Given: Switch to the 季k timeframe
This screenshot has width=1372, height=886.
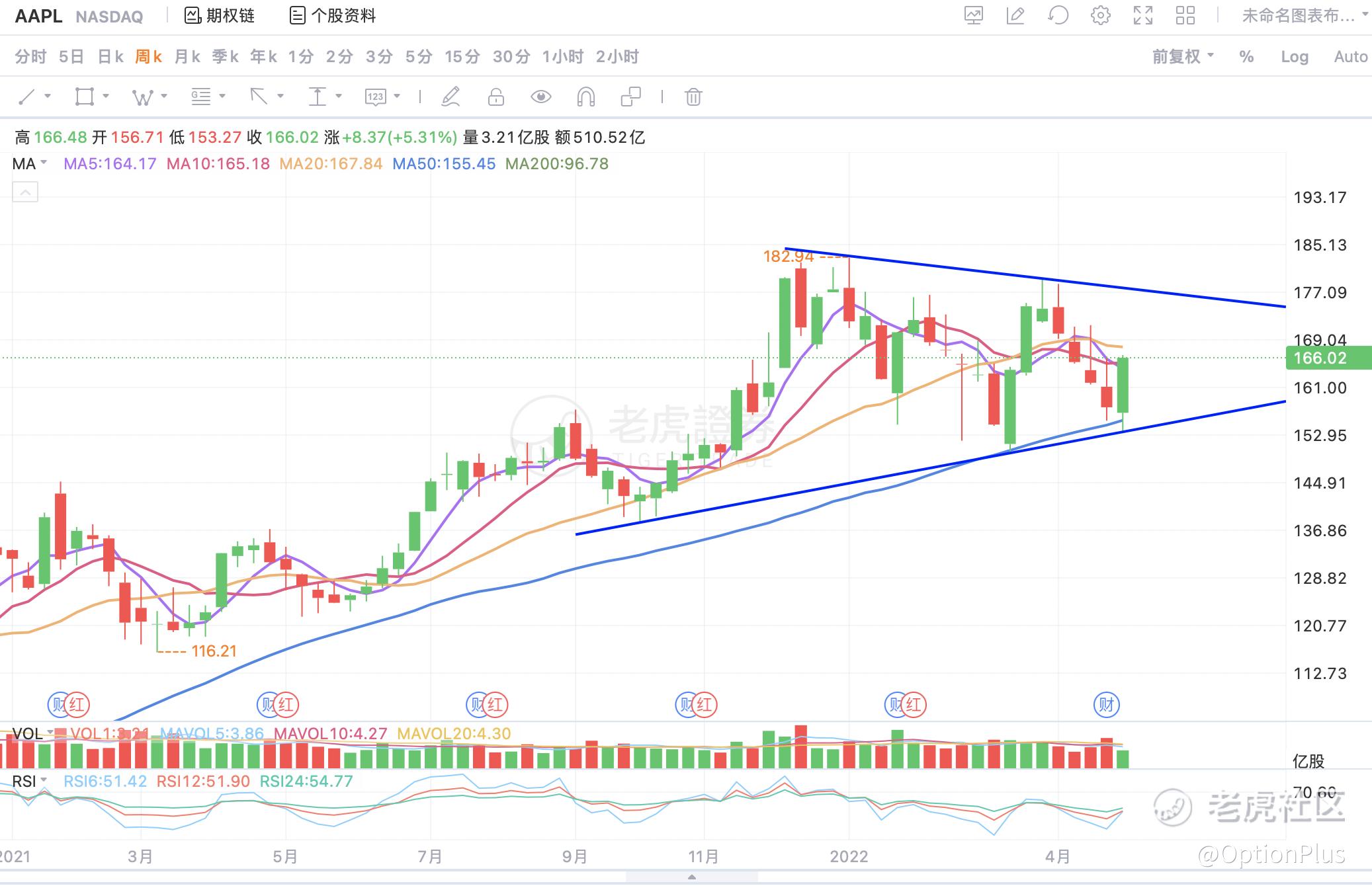Looking at the screenshot, I should [226, 57].
